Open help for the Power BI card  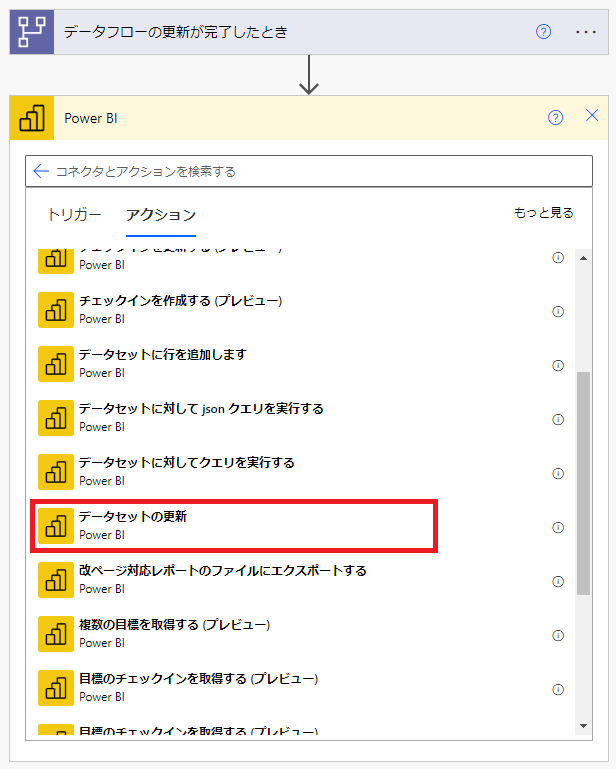click(x=555, y=118)
